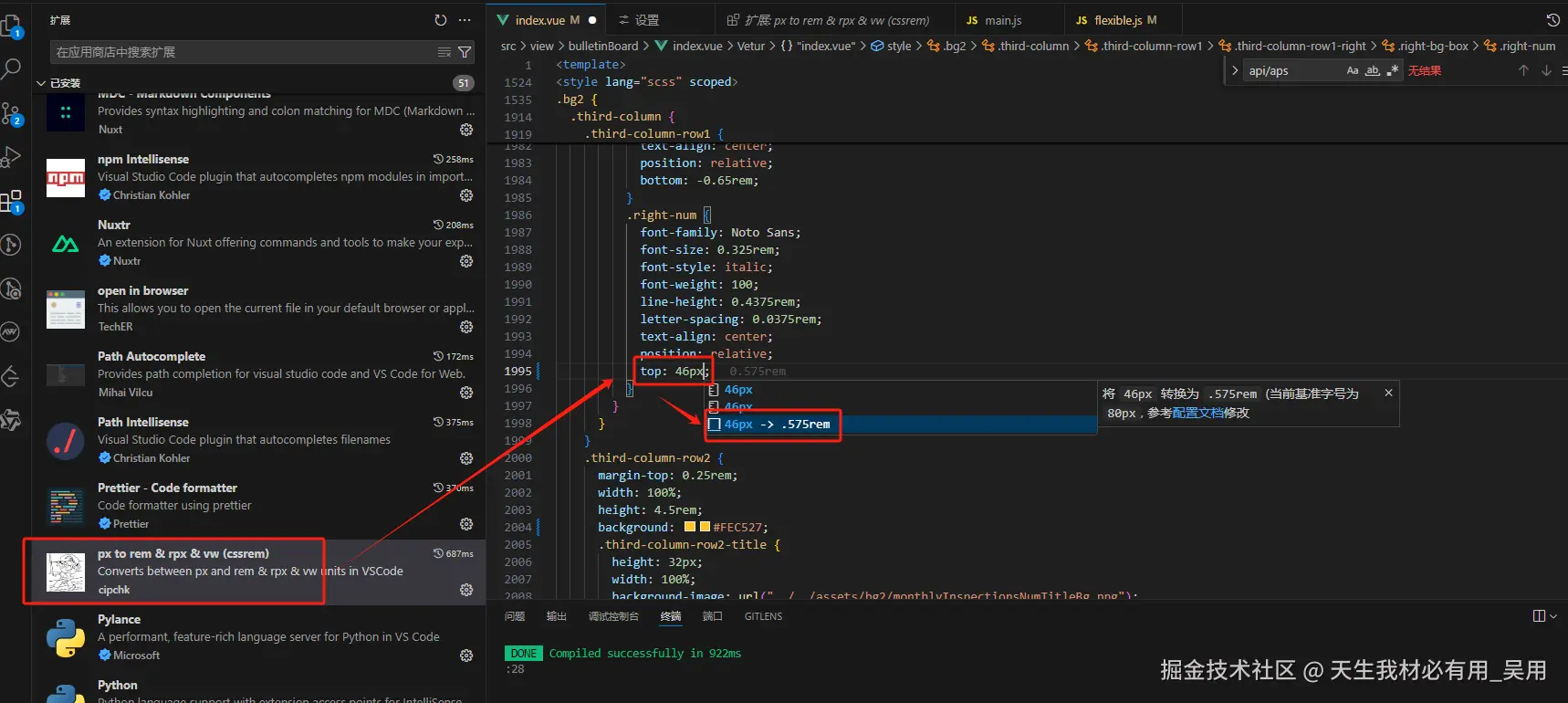Open terminal panel layout dropdown arrow

tap(1553, 616)
